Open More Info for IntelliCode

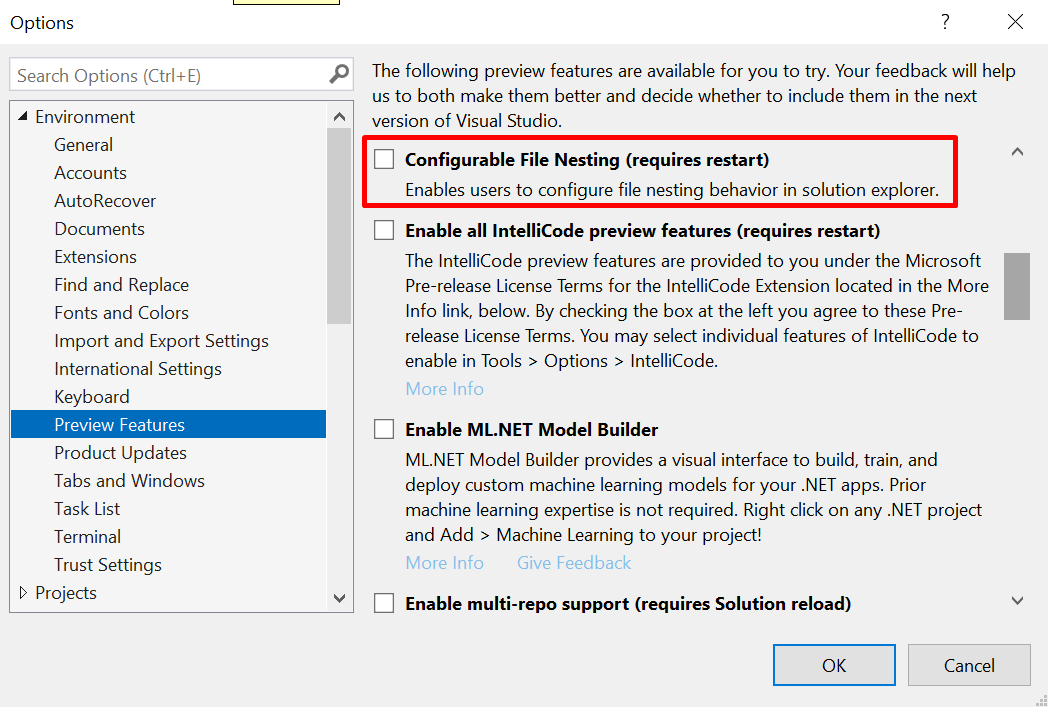pos(444,388)
